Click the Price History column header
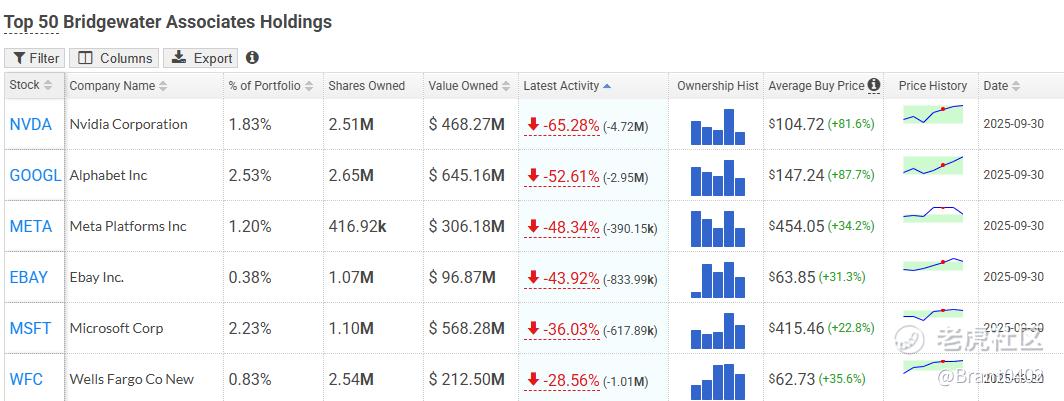 point(932,86)
